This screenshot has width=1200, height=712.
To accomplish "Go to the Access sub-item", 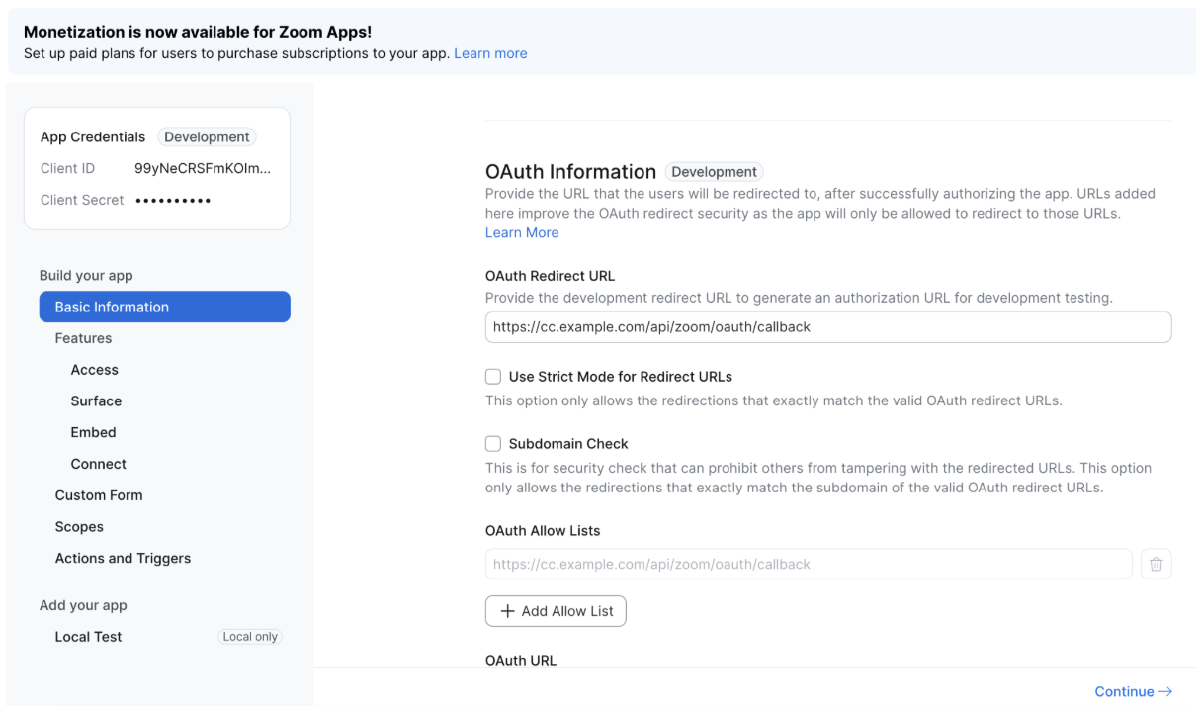I will point(95,370).
